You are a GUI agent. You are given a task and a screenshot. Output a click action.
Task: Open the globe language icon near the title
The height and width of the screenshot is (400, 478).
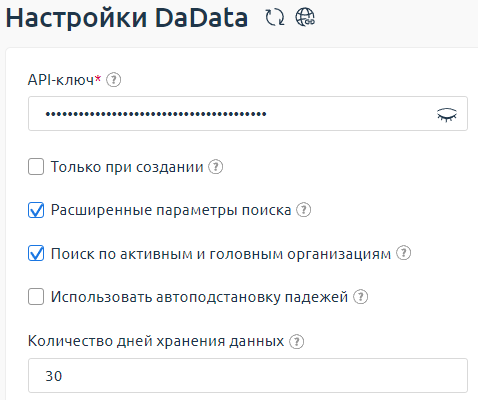click(305, 17)
